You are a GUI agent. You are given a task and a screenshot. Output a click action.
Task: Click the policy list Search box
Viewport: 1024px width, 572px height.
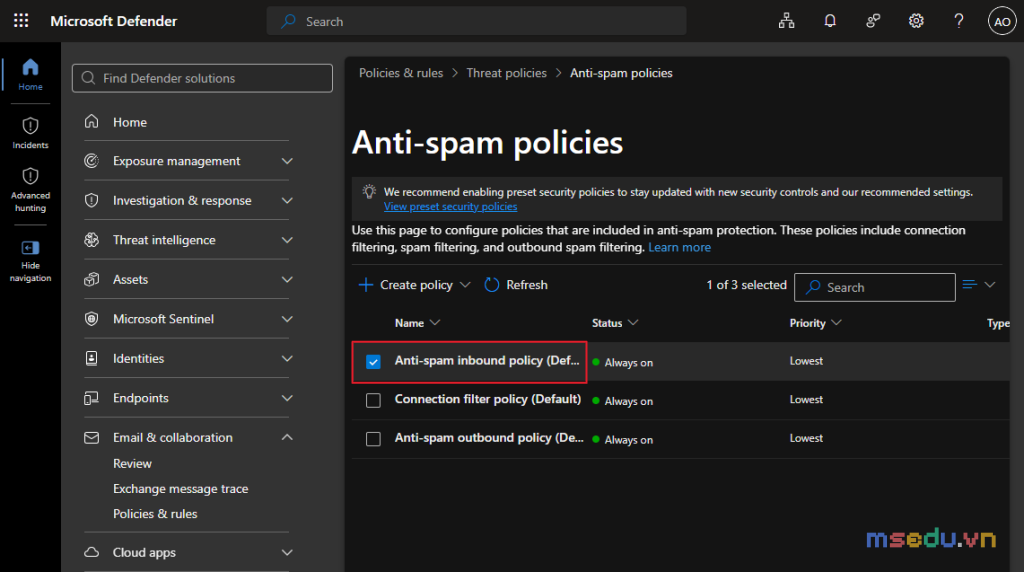click(x=874, y=287)
